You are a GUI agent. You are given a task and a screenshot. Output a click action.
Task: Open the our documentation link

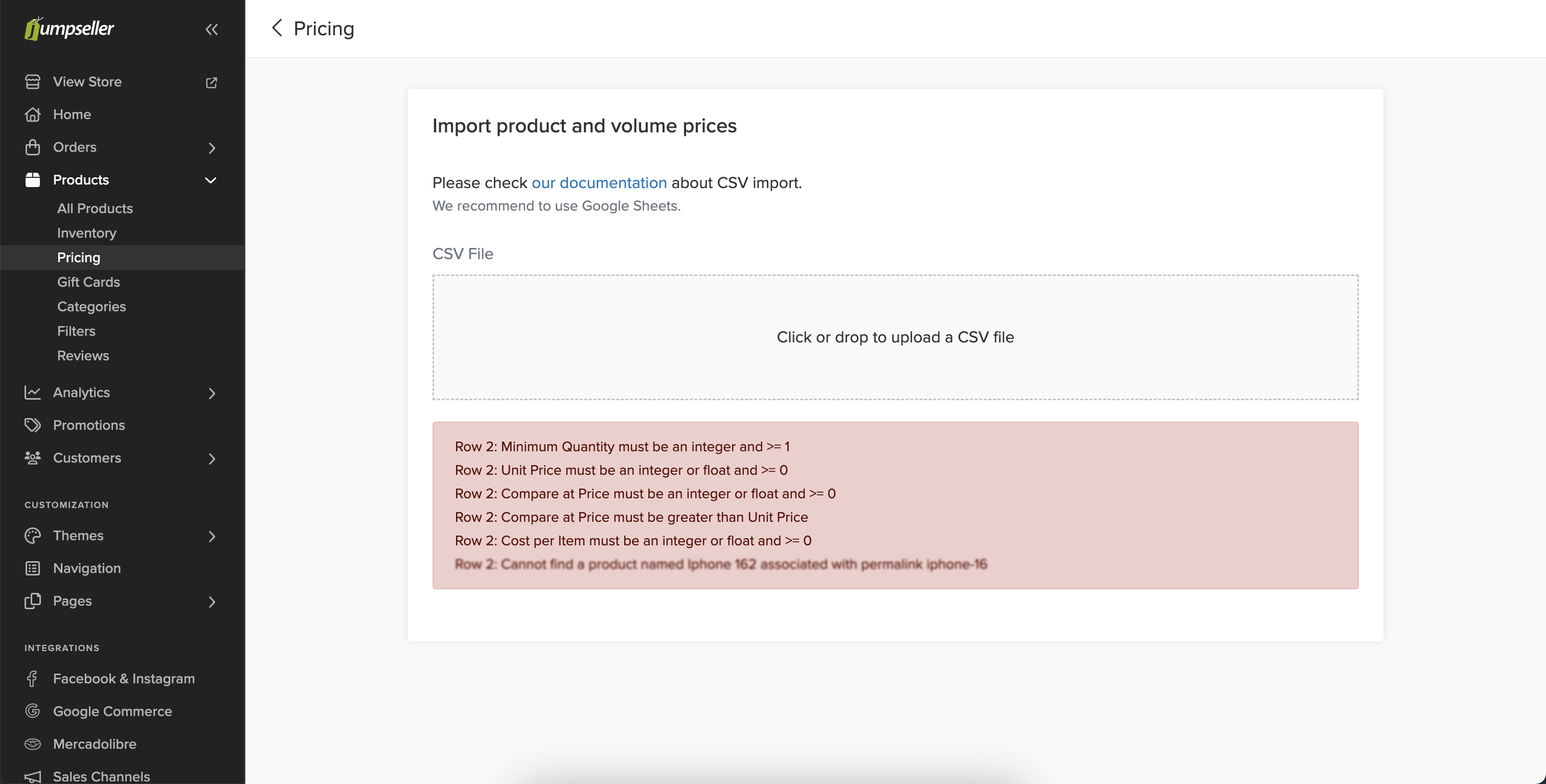599,182
